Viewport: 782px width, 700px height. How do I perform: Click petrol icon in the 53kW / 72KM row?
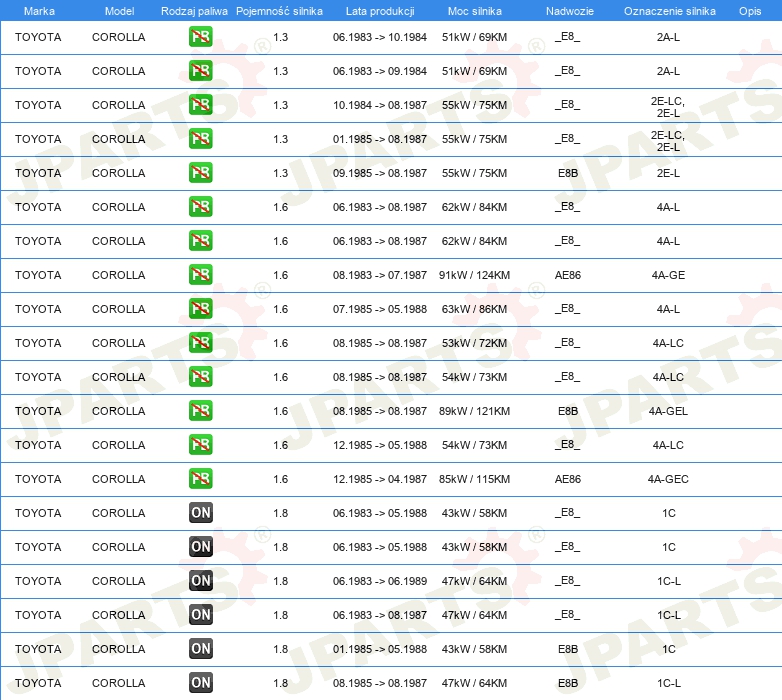point(200,343)
